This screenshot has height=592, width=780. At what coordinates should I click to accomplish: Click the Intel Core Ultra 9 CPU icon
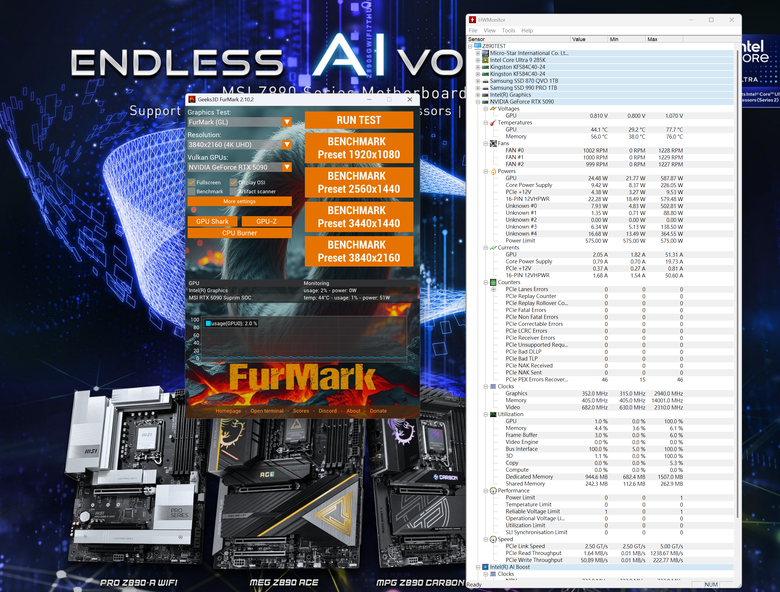pos(486,60)
